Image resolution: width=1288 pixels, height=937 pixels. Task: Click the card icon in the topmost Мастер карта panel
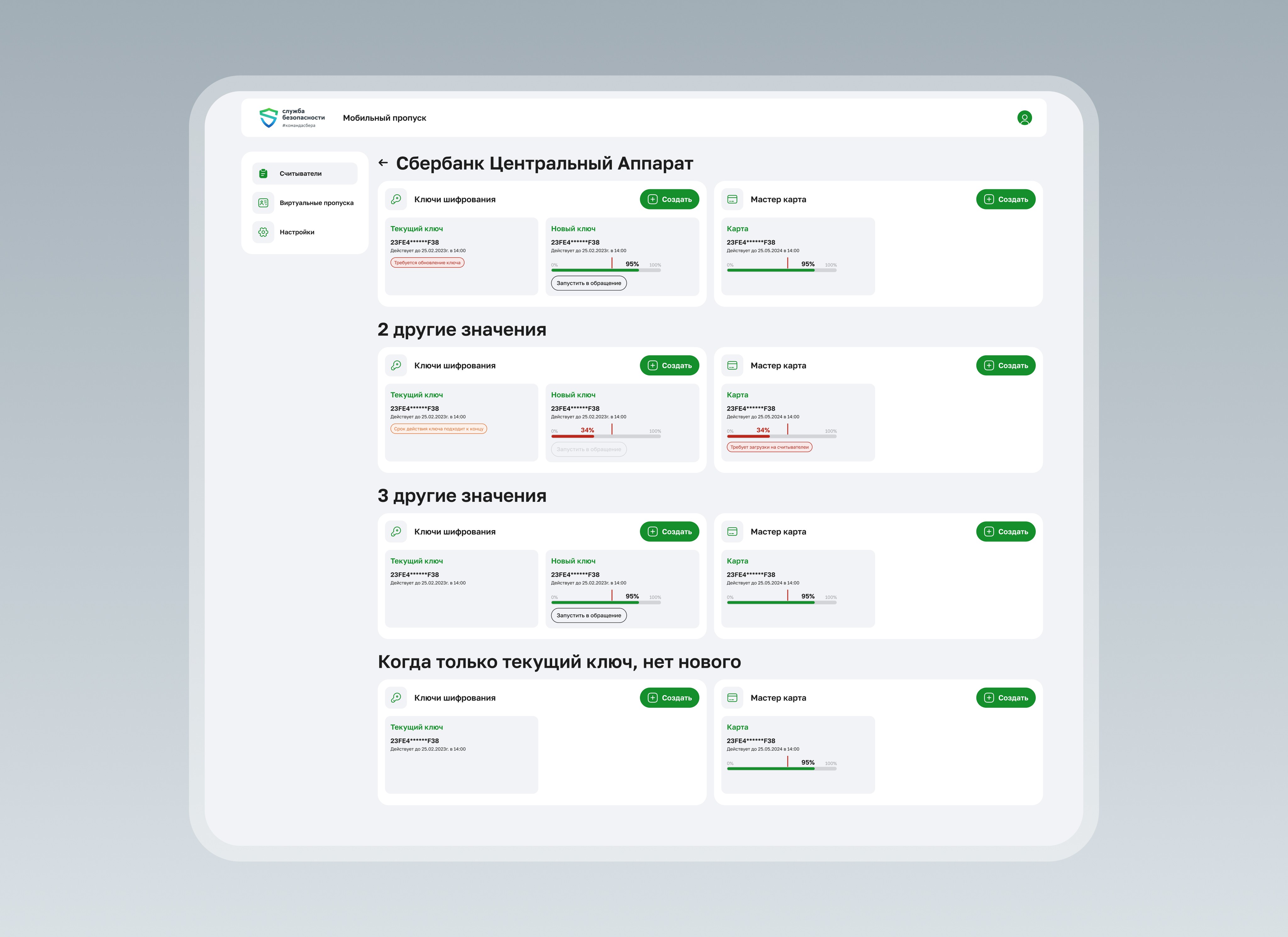[732, 199]
